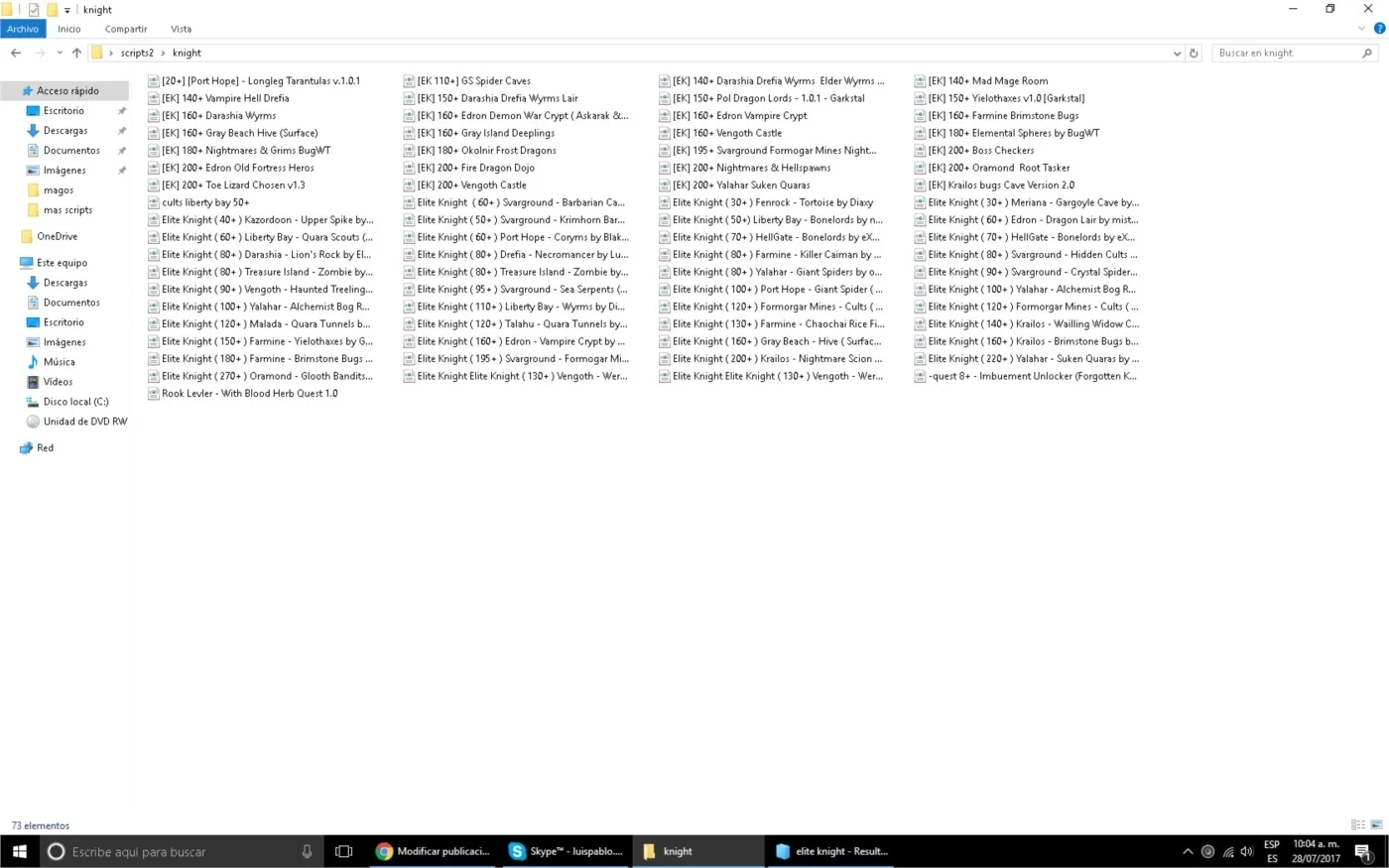Switch to details view layout icon
The height and width of the screenshot is (868, 1389).
pyautogui.click(x=1357, y=825)
